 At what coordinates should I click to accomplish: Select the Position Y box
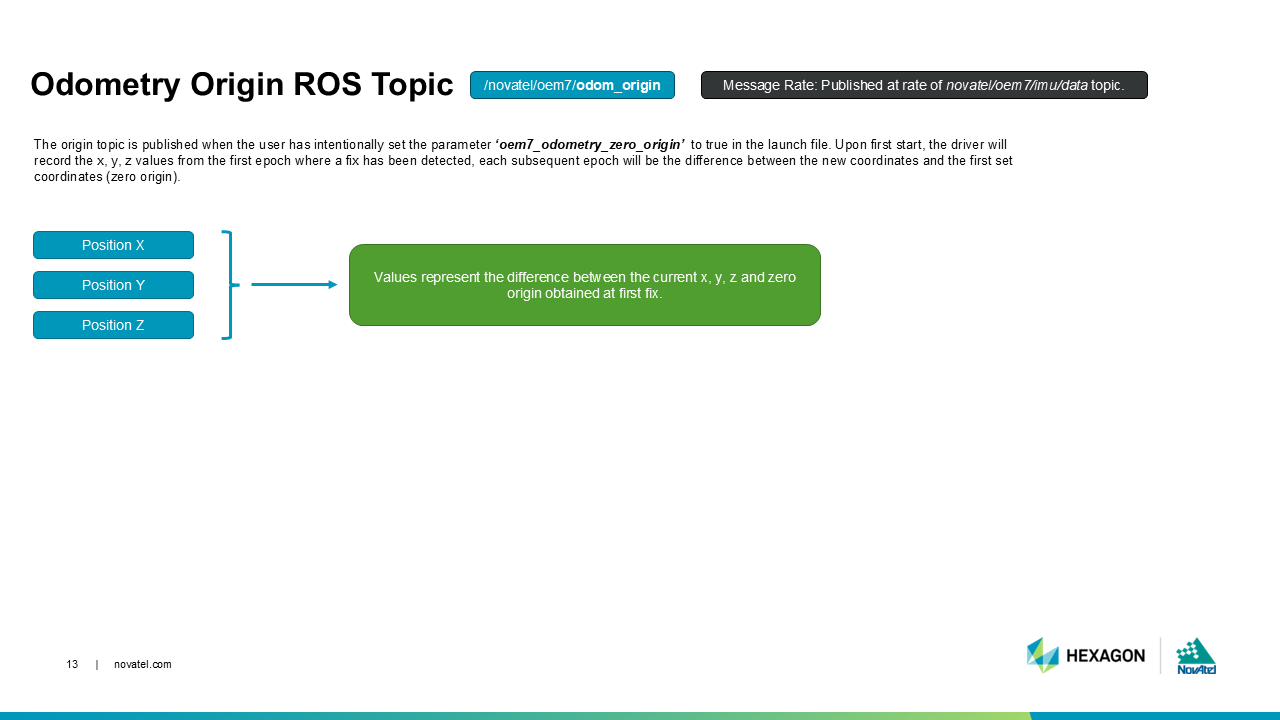click(113, 285)
